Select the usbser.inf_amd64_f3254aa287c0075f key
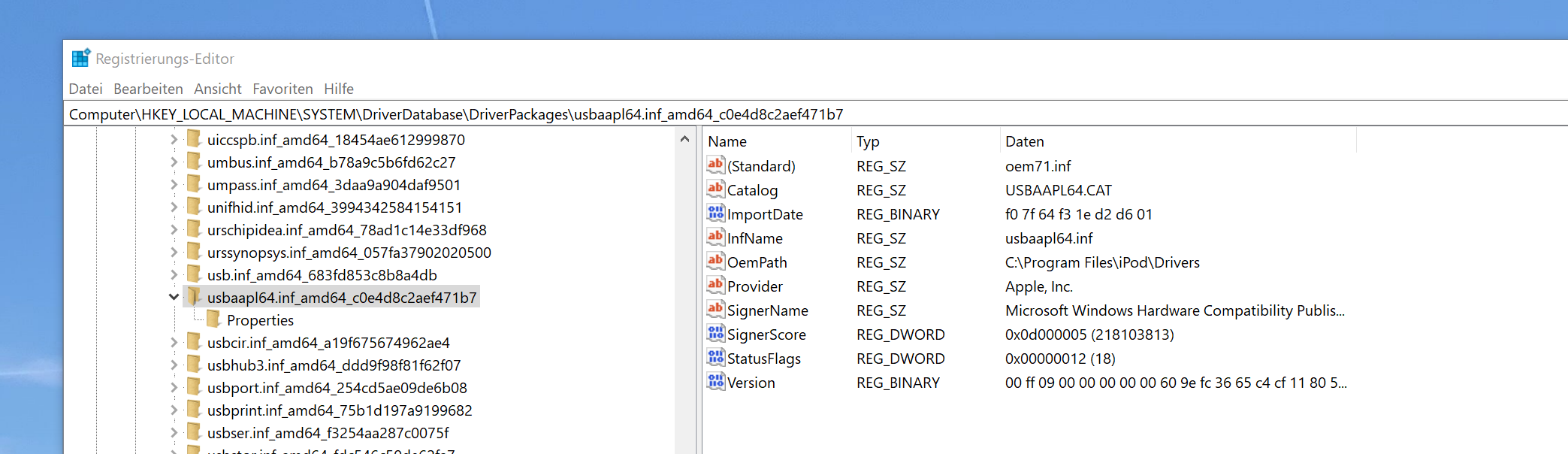Viewport: 1568px width, 454px height. click(328, 433)
